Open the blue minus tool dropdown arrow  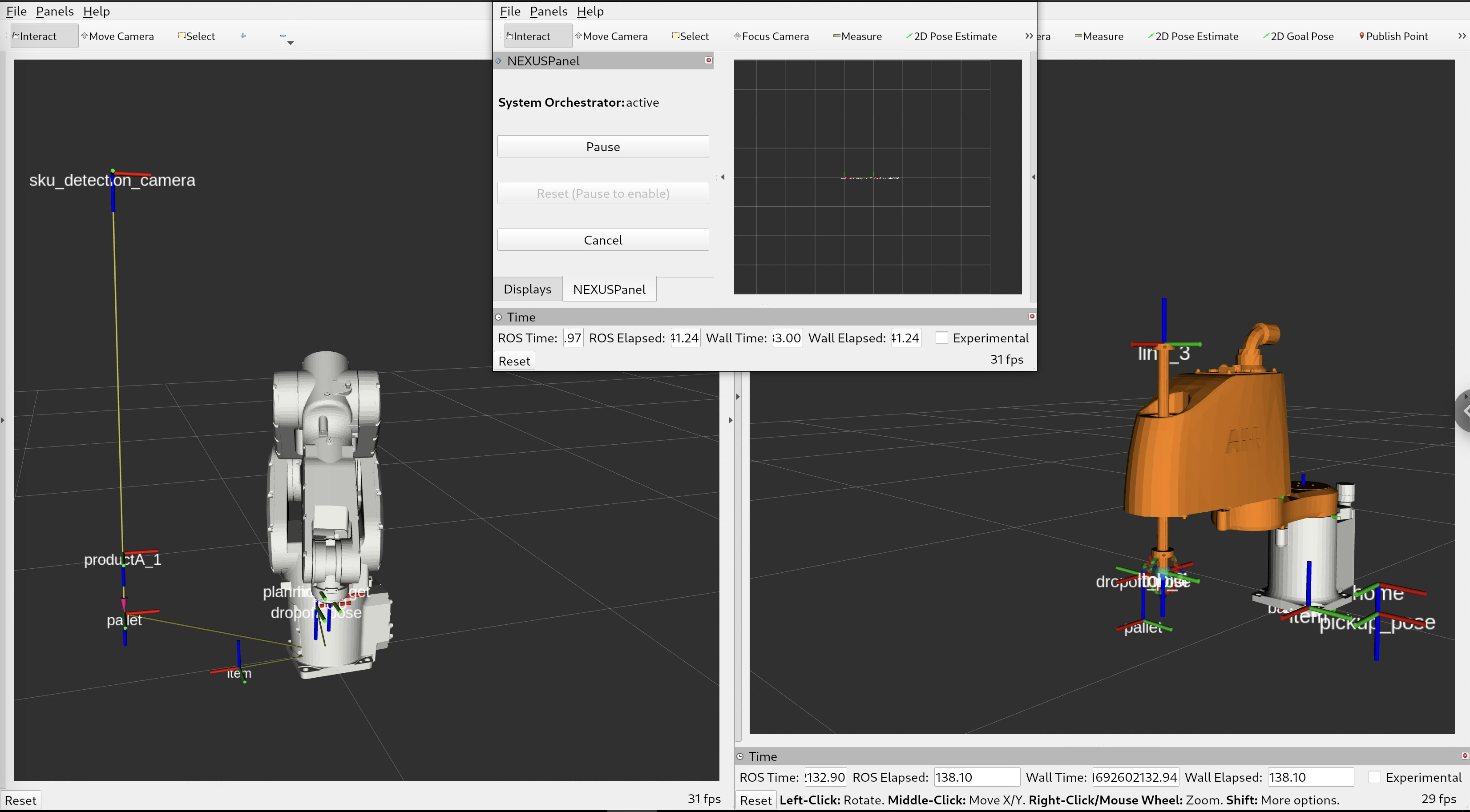(x=291, y=43)
